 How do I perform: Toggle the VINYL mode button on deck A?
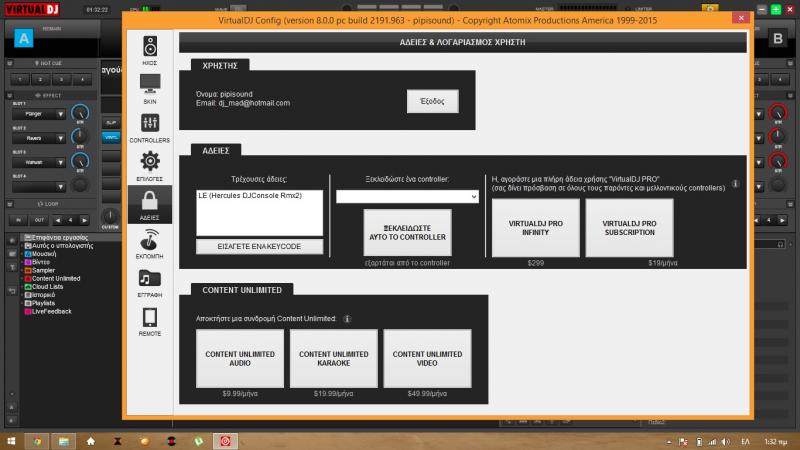[111, 137]
